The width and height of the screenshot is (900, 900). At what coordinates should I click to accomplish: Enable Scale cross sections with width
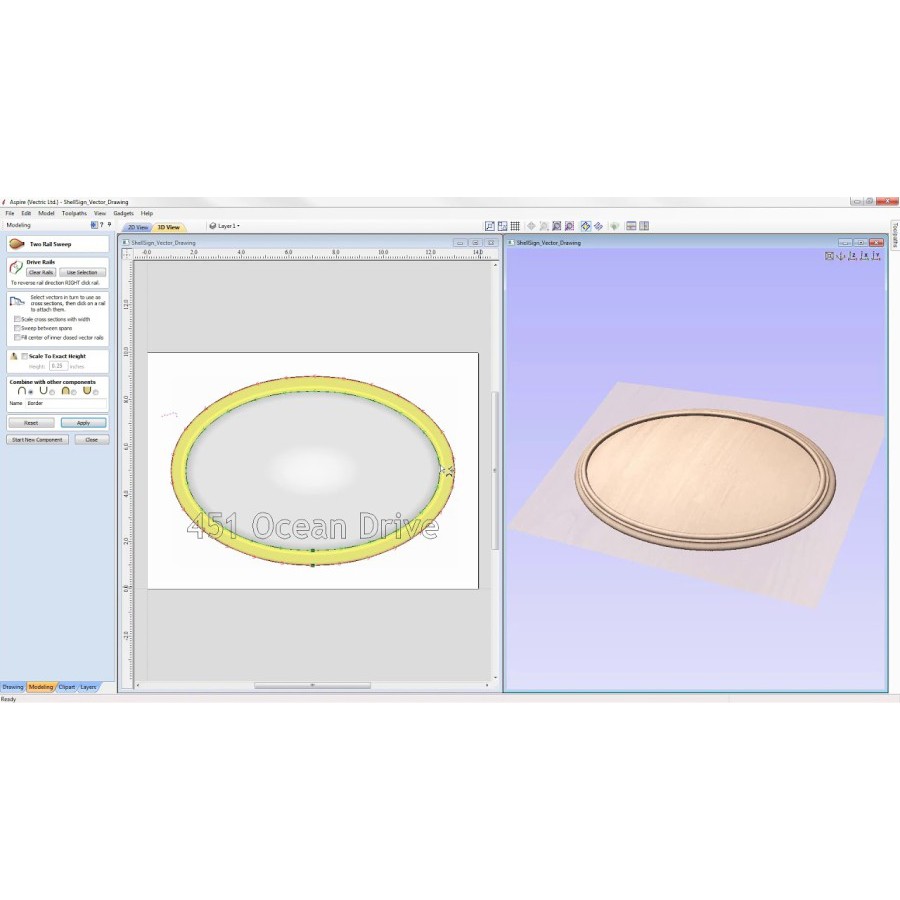tap(17, 319)
